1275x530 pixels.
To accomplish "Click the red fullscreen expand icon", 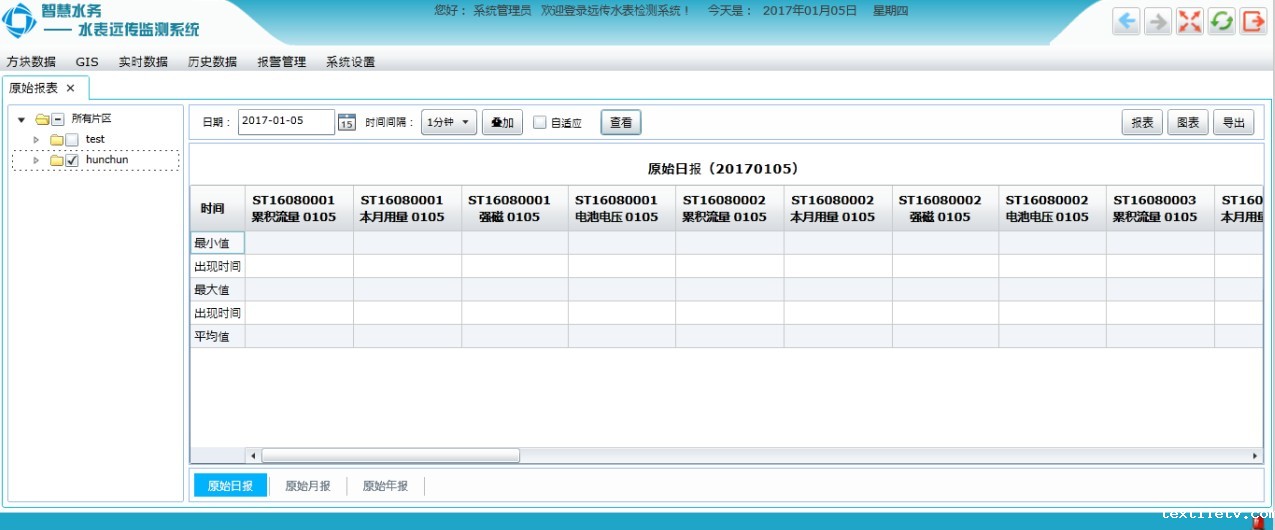I will pyautogui.click(x=1190, y=22).
